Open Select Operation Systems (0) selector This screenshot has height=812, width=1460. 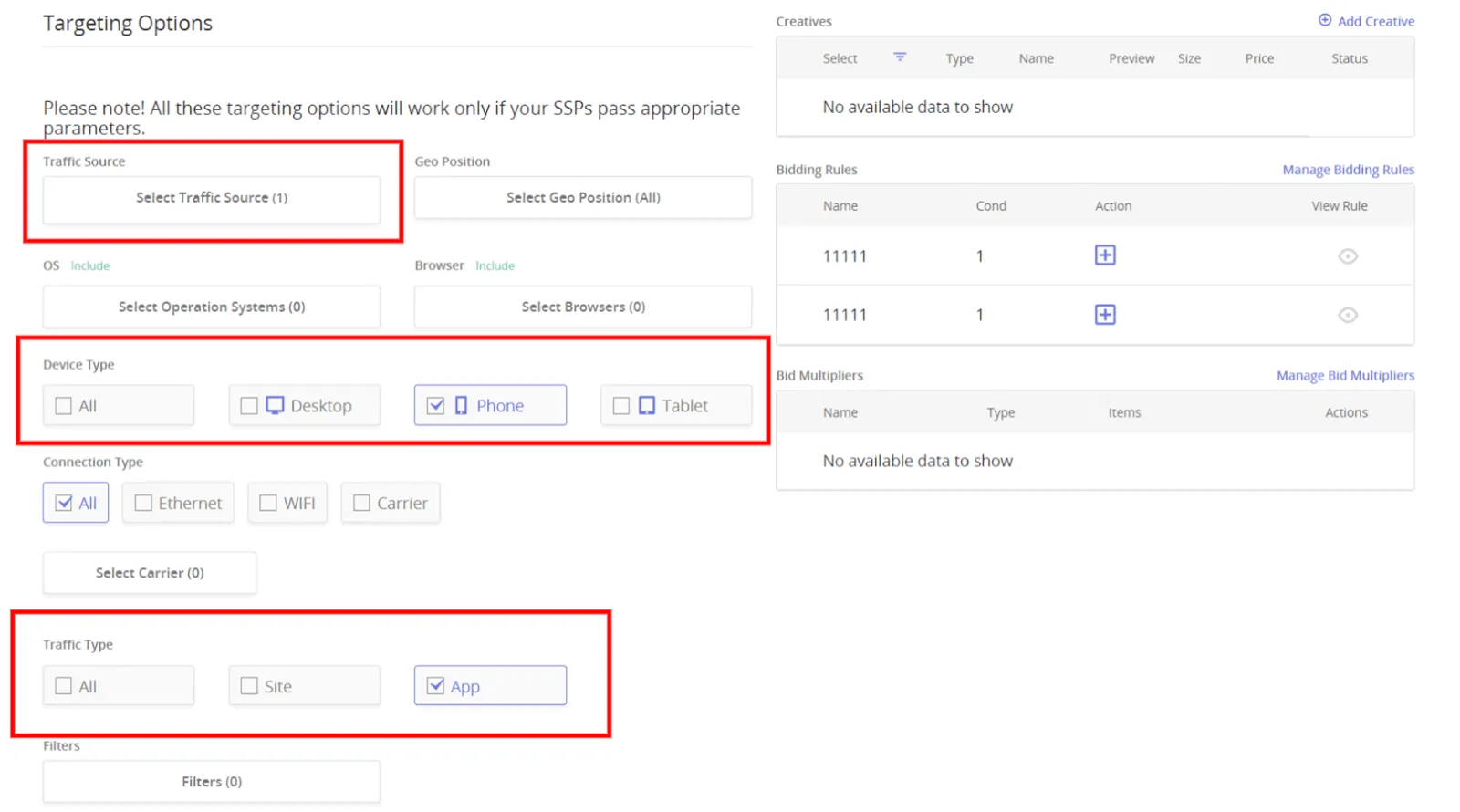(212, 307)
